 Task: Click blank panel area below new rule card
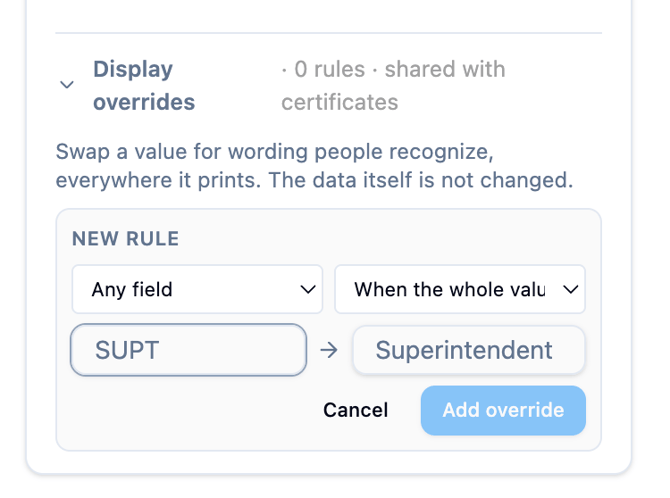[329, 462]
